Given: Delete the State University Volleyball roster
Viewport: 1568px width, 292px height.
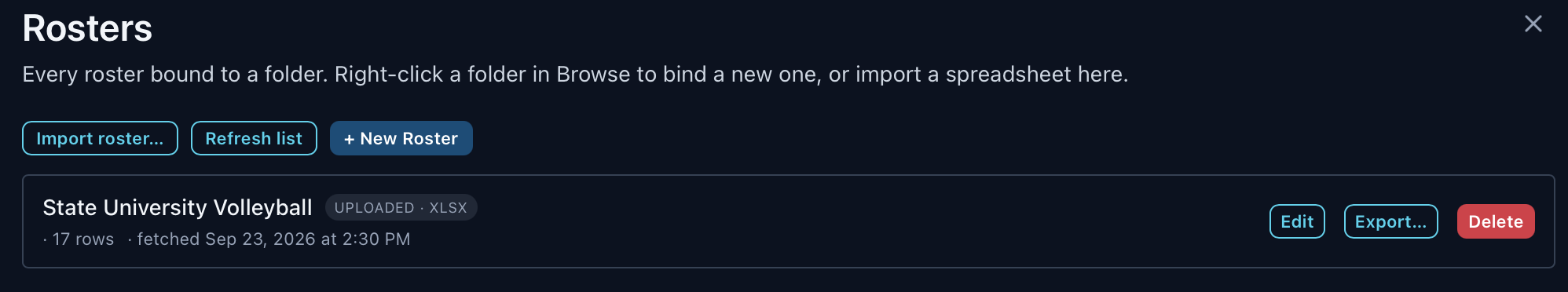Looking at the screenshot, I should pos(1496,221).
